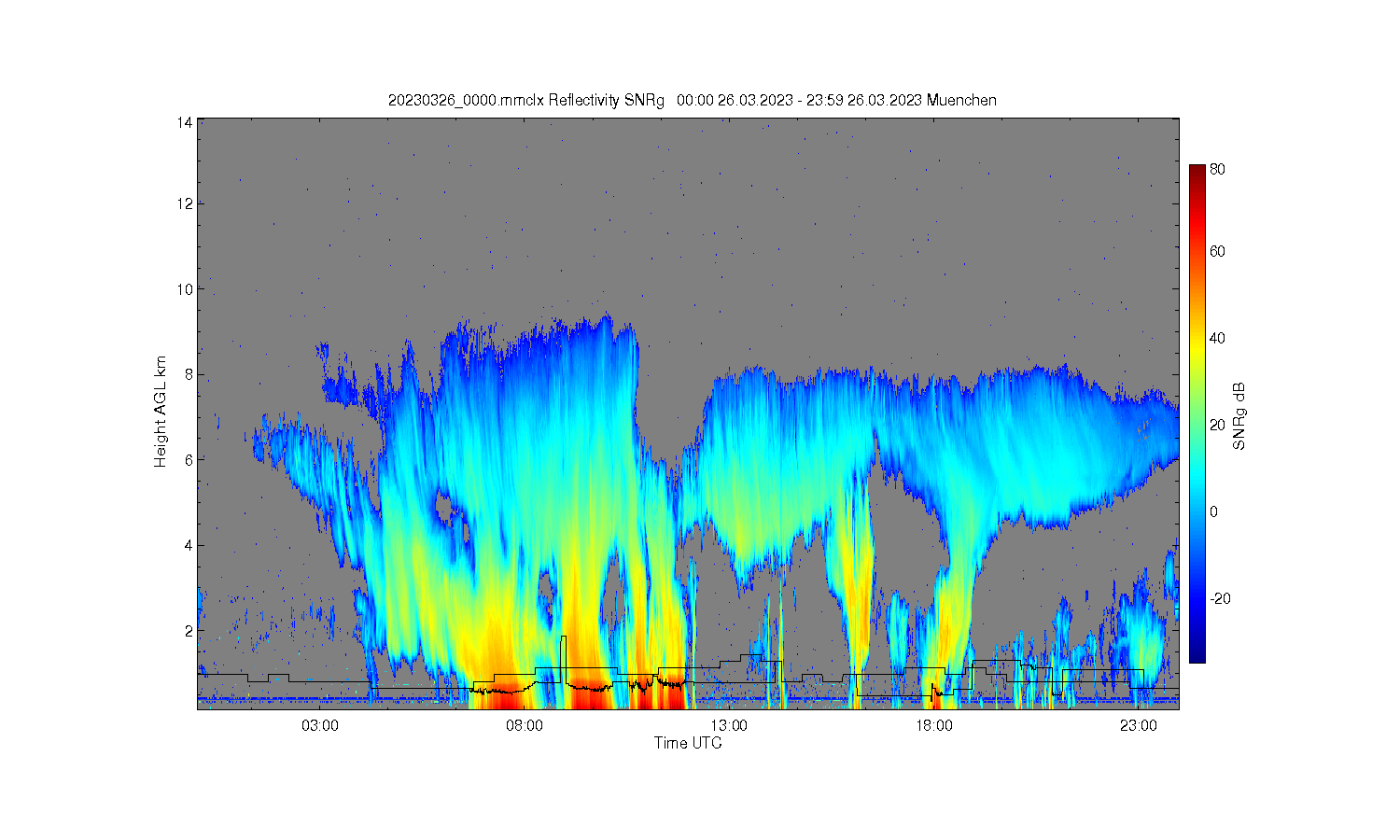The height and width of the screenshot is (840, 1400).
Task: Click the colorbar value 80
Action: click(1217, 170)
